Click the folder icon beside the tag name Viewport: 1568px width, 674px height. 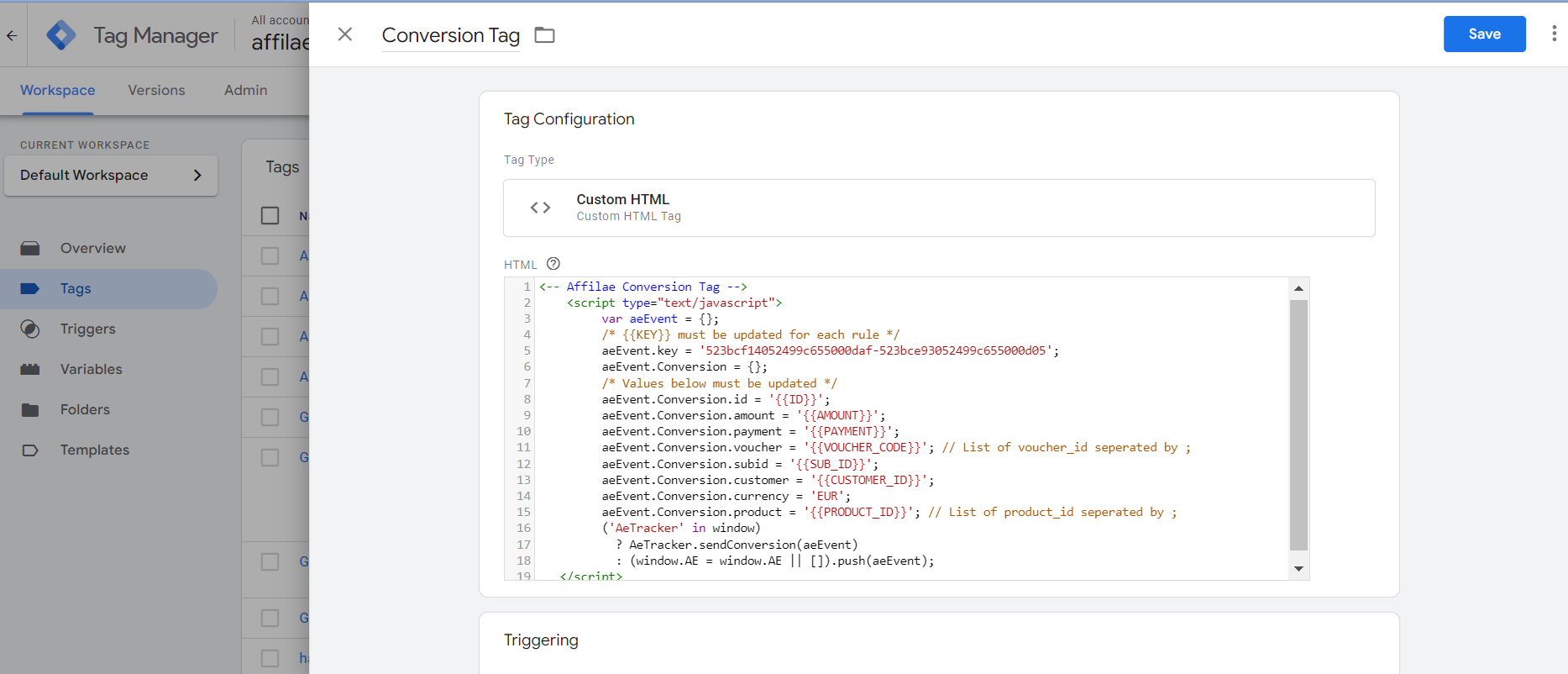coord(545,35)
